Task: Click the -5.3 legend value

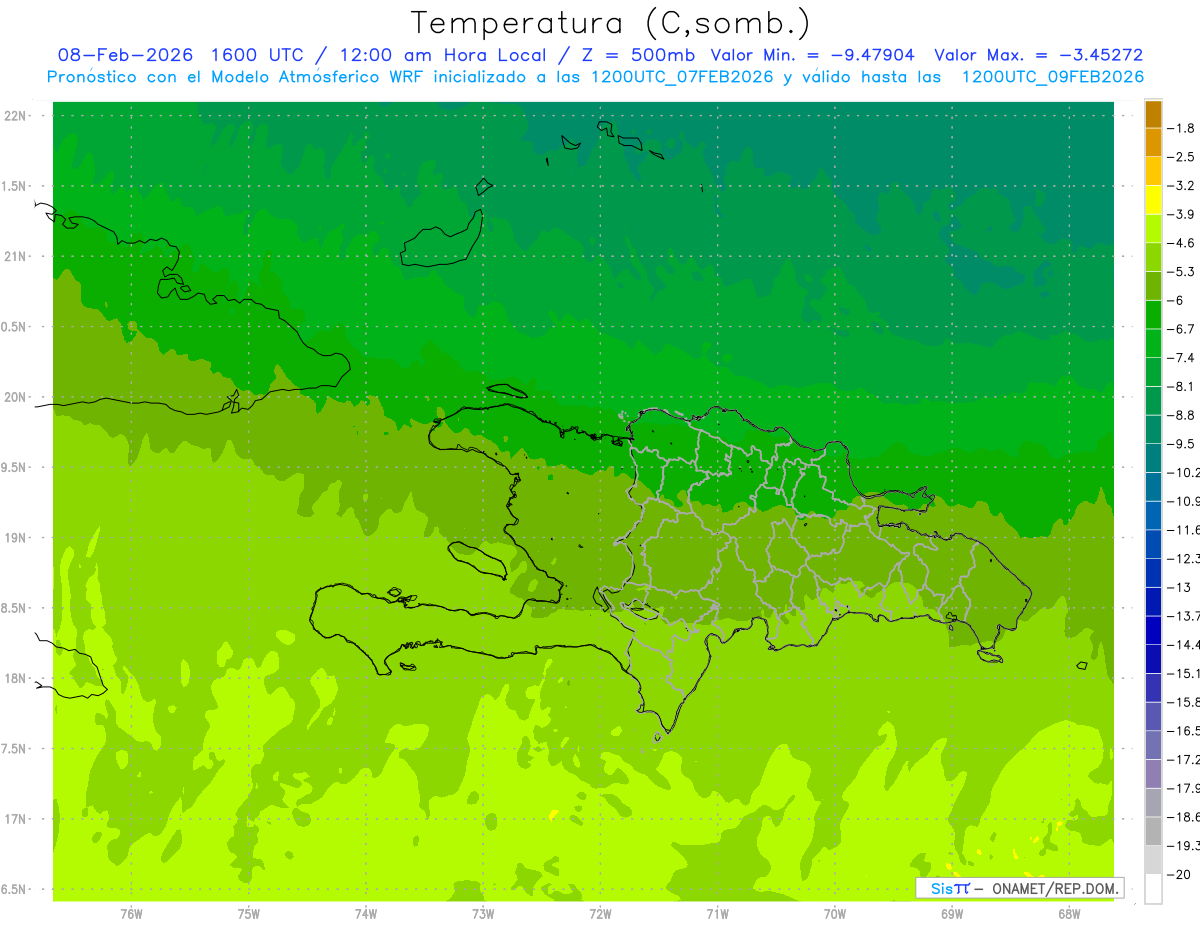Action: (x=1181, y=272)
